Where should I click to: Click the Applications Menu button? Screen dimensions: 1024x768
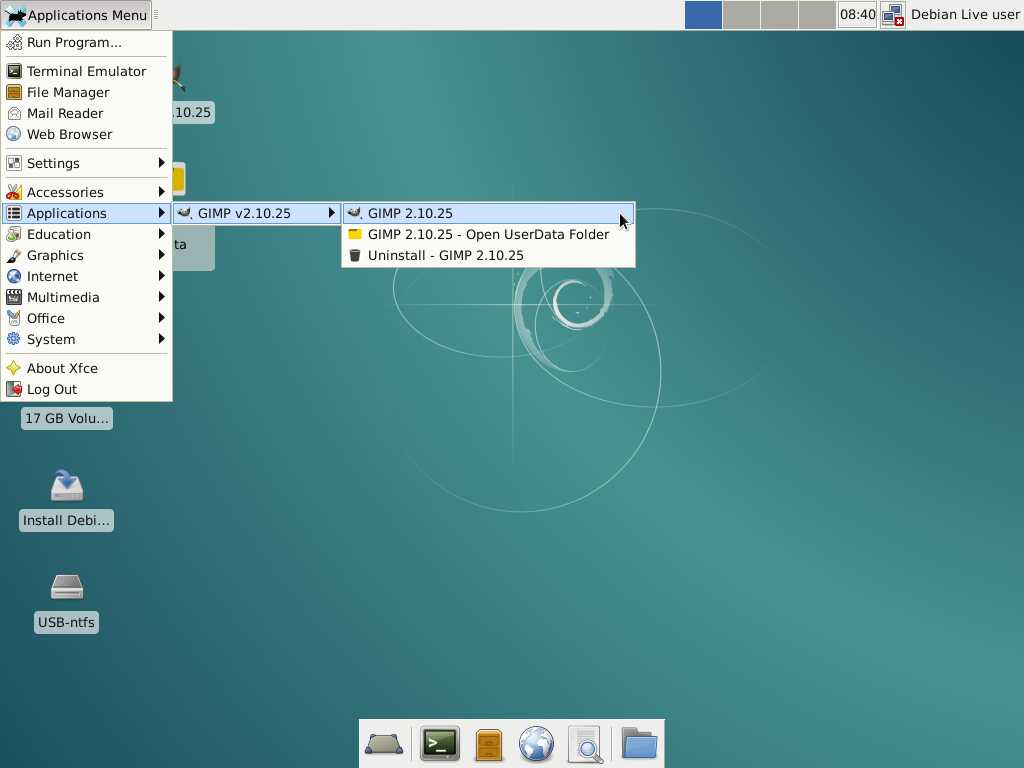77,15
